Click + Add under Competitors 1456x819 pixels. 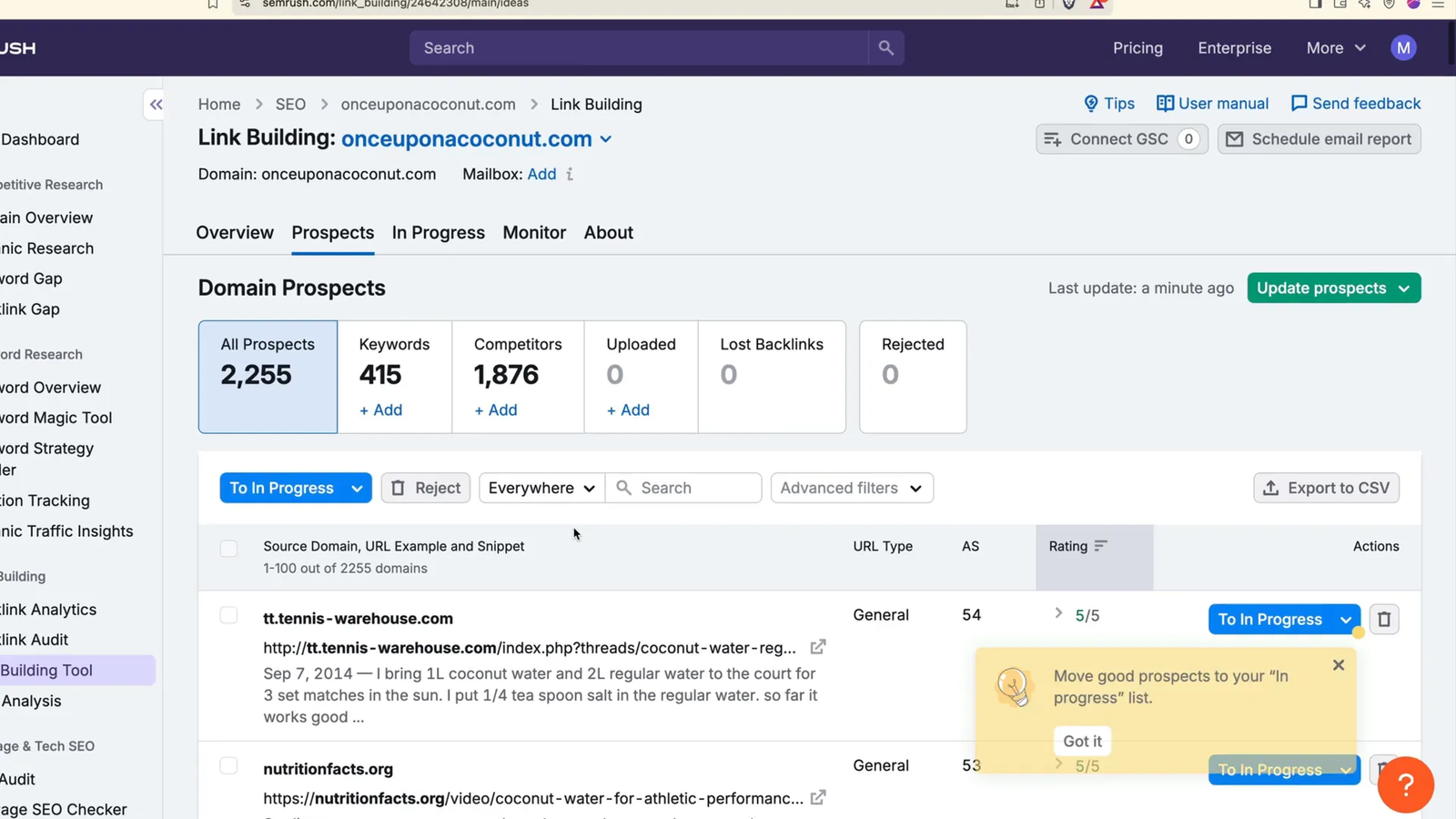pyautogui.click(x=496, y=410)
